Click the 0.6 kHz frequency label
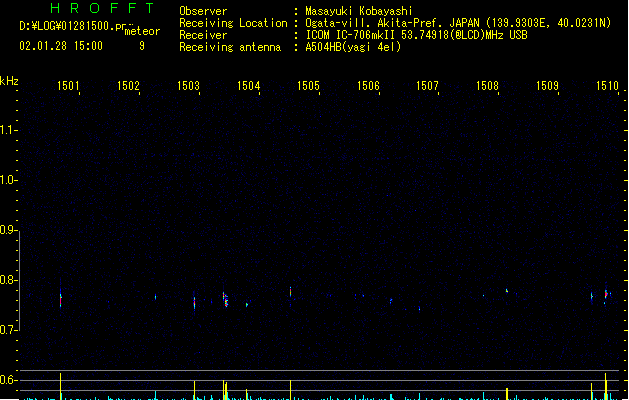 [8, 380]
